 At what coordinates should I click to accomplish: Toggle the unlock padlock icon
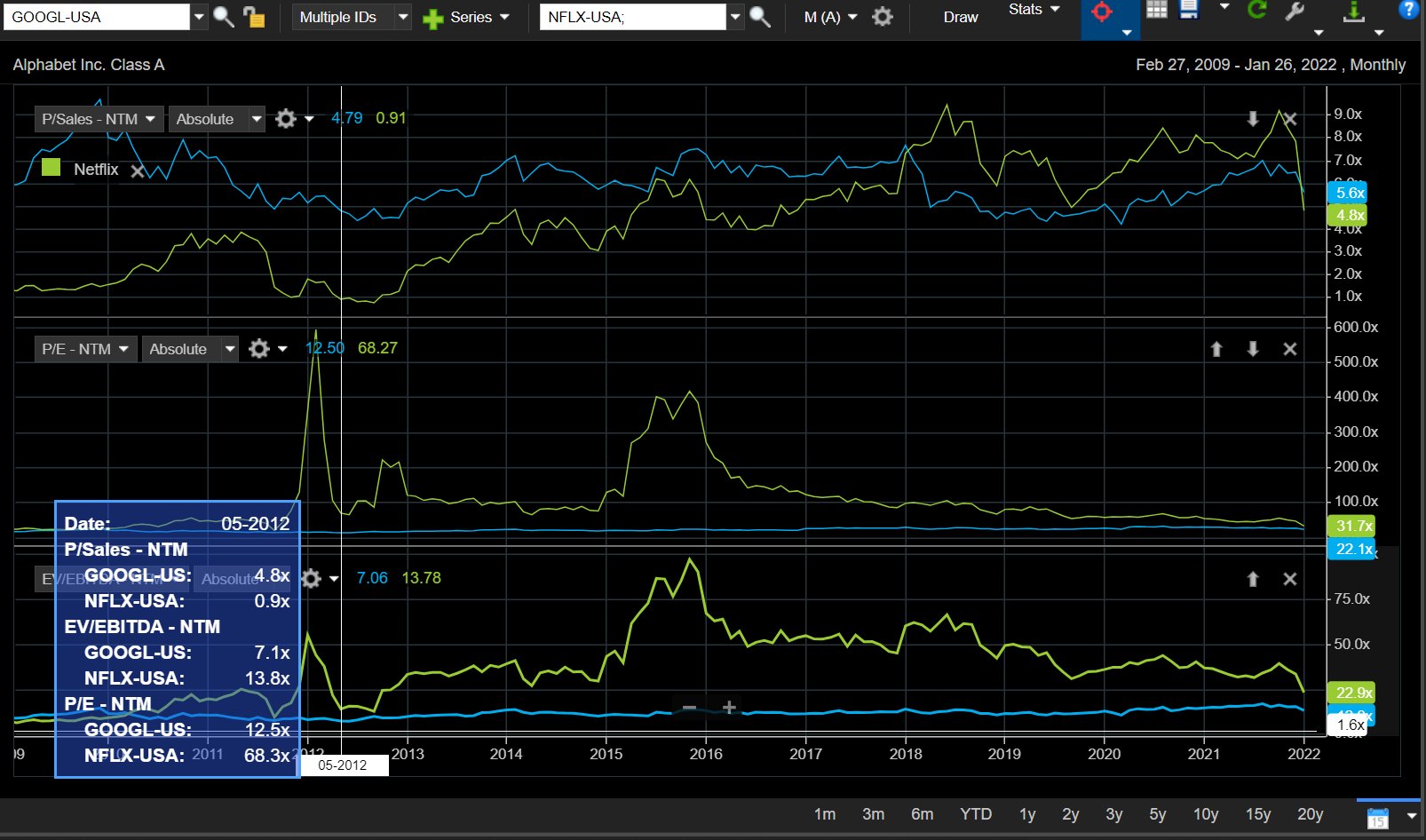tap(254, 17)
